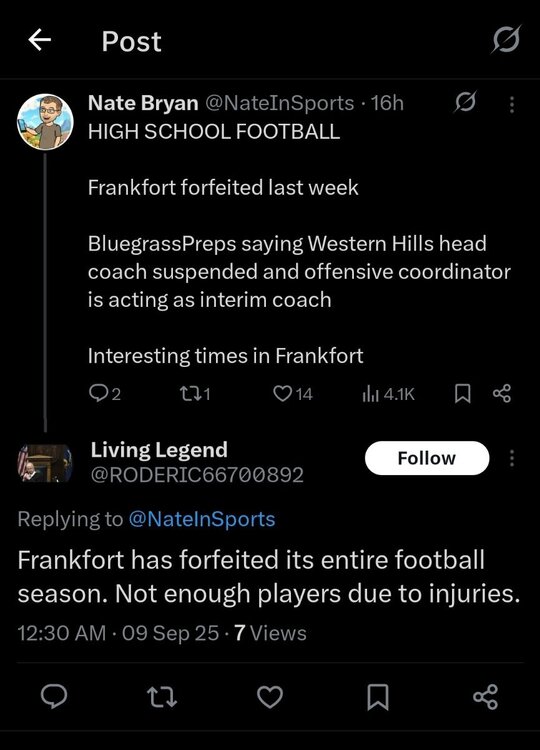This screenshot has width=540, height=750.
Task: View analytics showing 4.1K views
Action: 388,394
